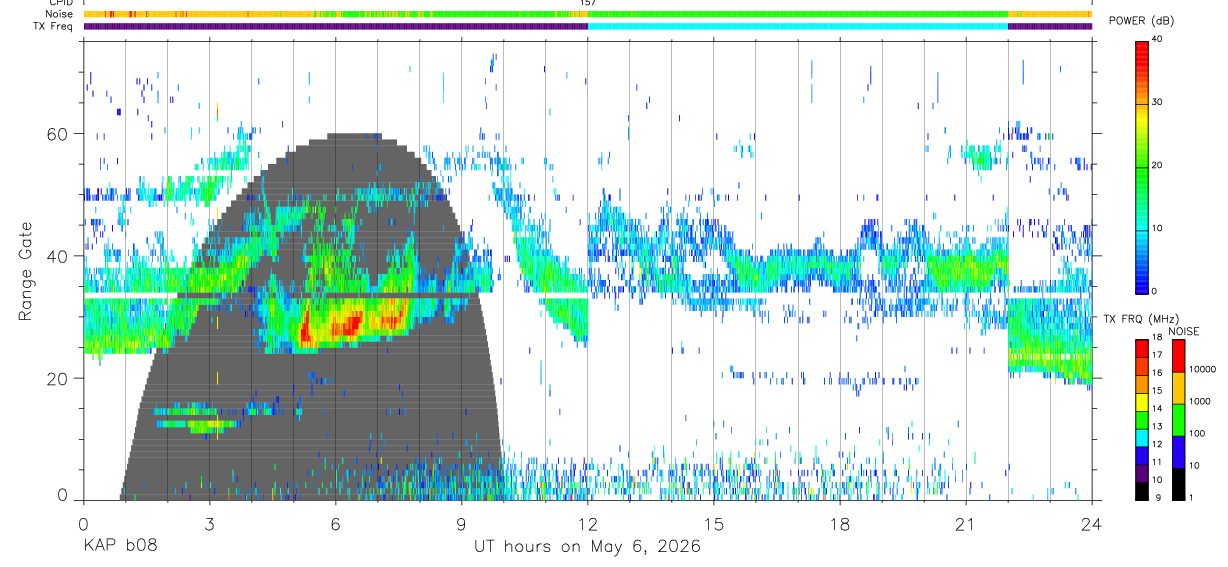Click the CPID row label at top
The image size is (1228, 567).
(x=61, y=3)
